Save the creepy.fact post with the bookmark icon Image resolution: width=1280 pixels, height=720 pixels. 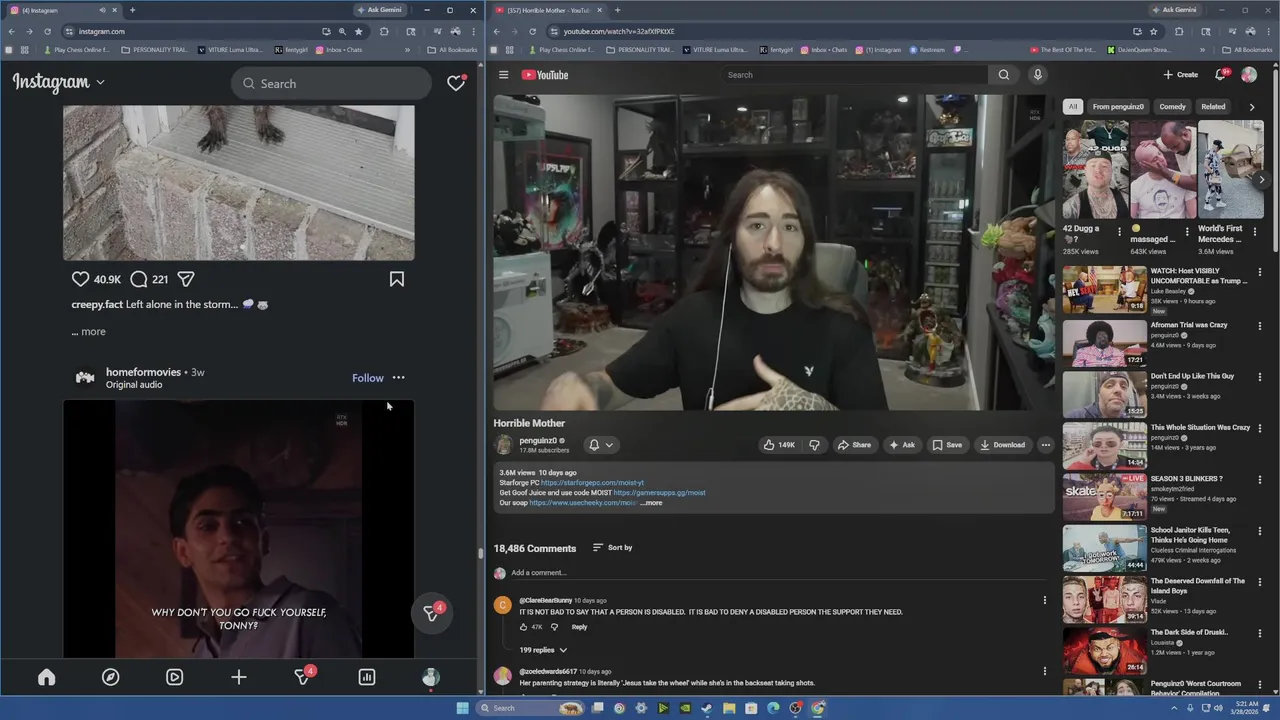click(397, 280)
